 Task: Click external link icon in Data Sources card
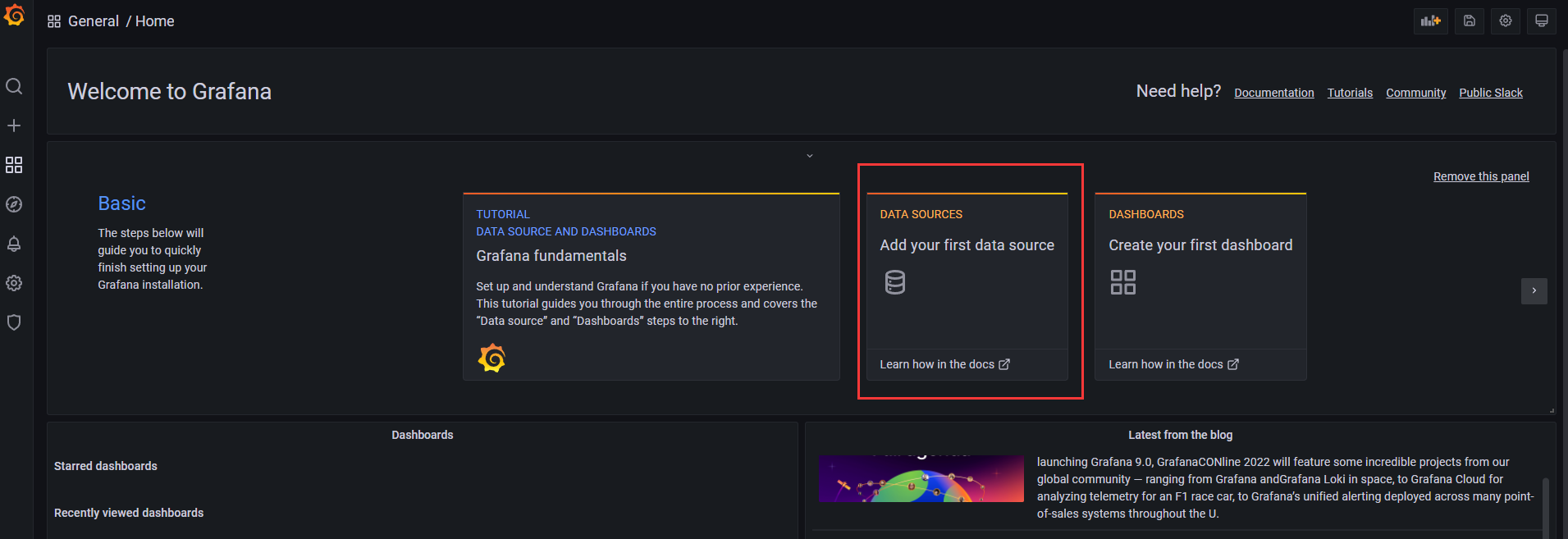(x=1004, y=364)
